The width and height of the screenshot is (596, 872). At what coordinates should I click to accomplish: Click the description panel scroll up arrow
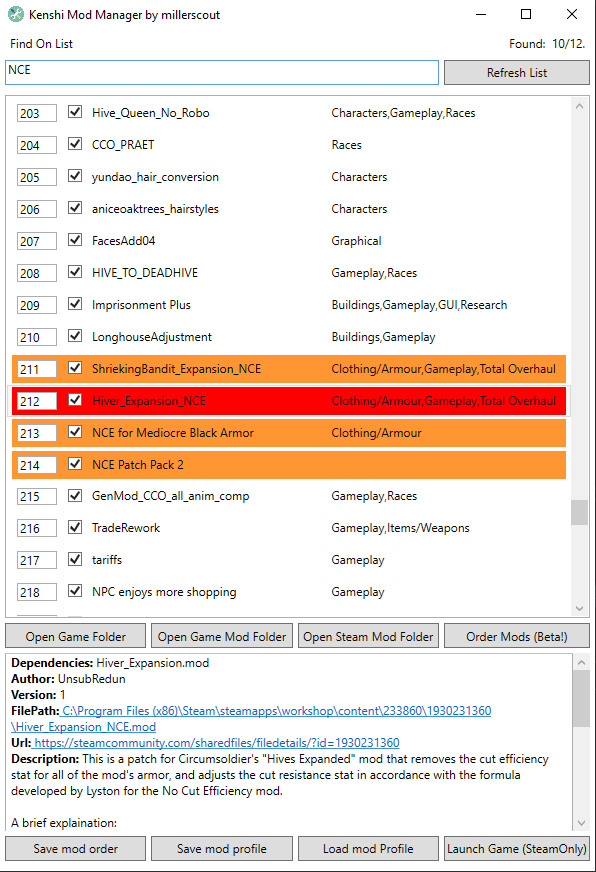click(x=581, y=662)
